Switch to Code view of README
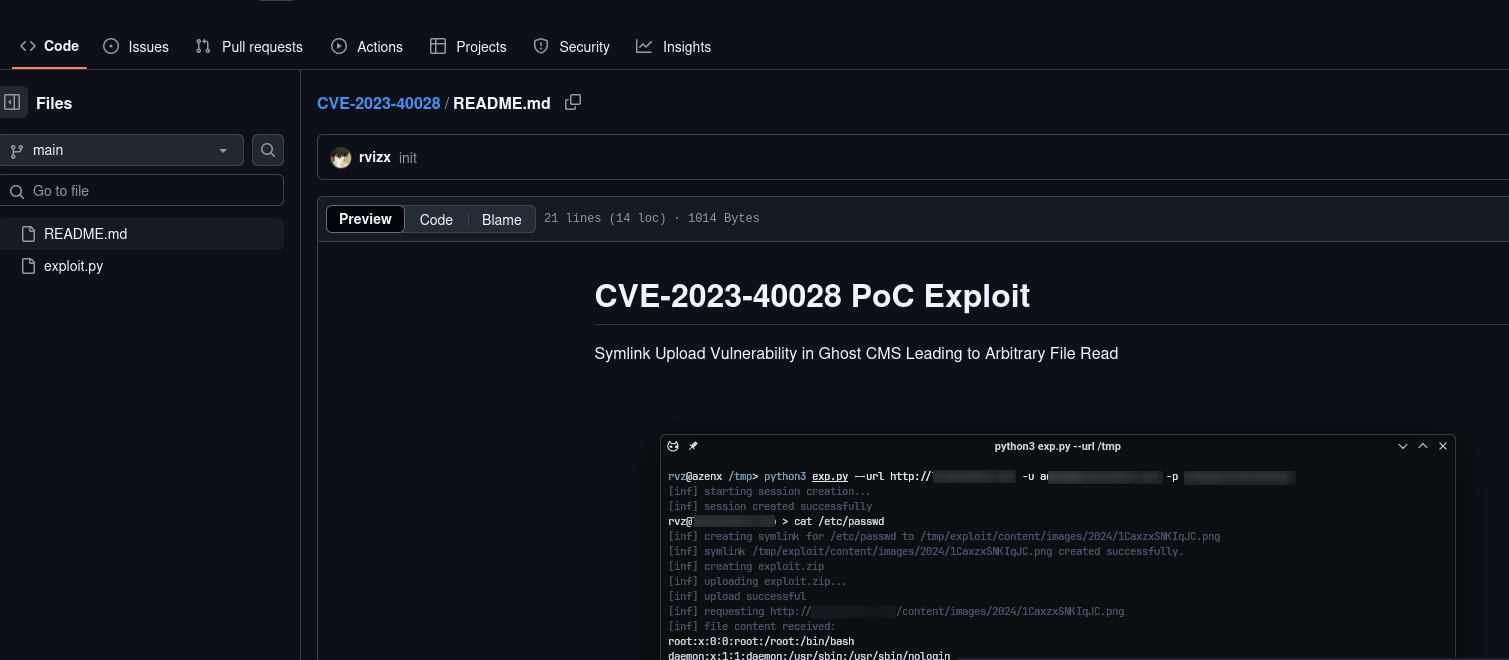1509x660 pixels. (x=436, y=219)
